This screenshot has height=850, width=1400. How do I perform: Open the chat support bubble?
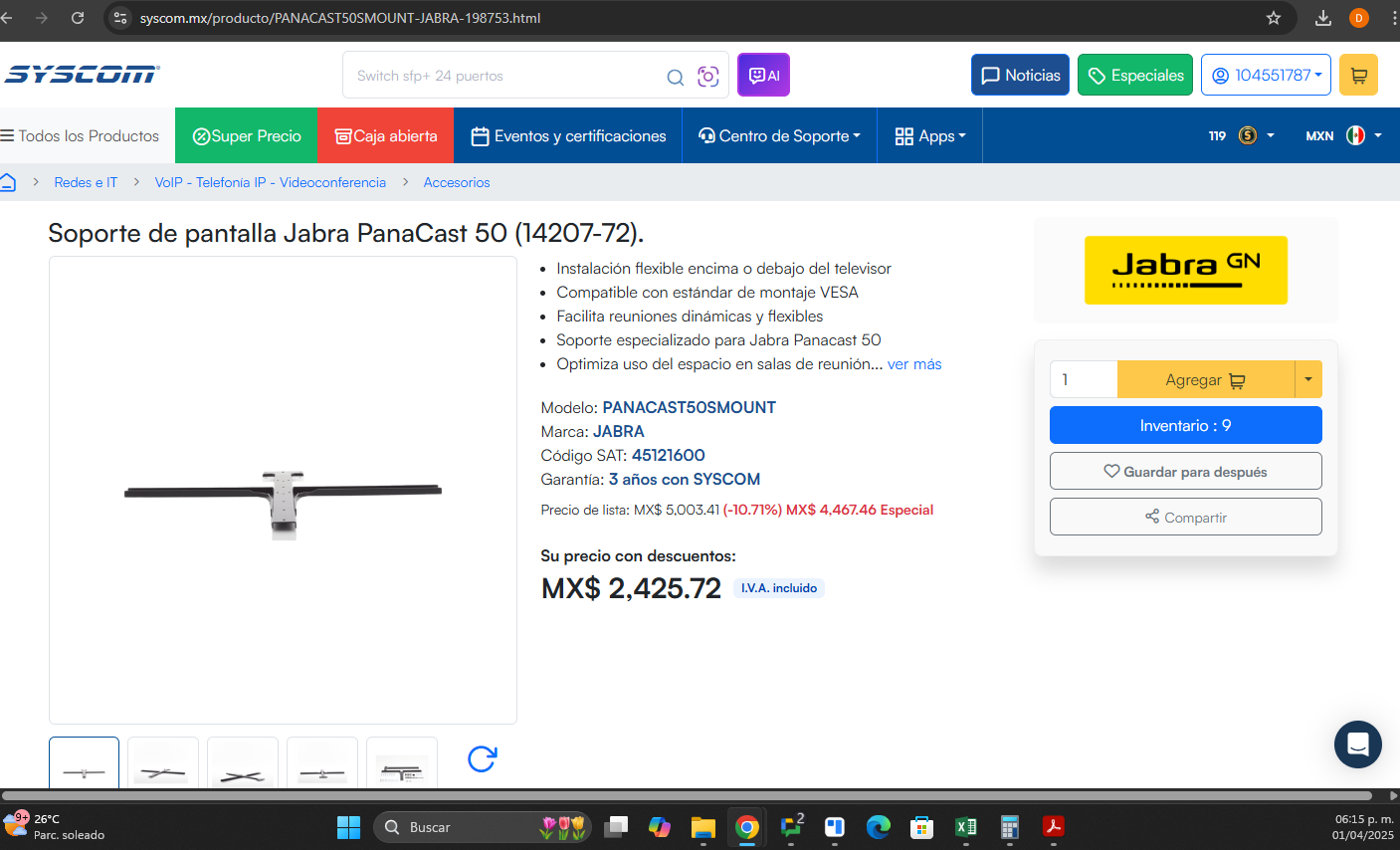pyautogui.click(x=1358, y=744)
